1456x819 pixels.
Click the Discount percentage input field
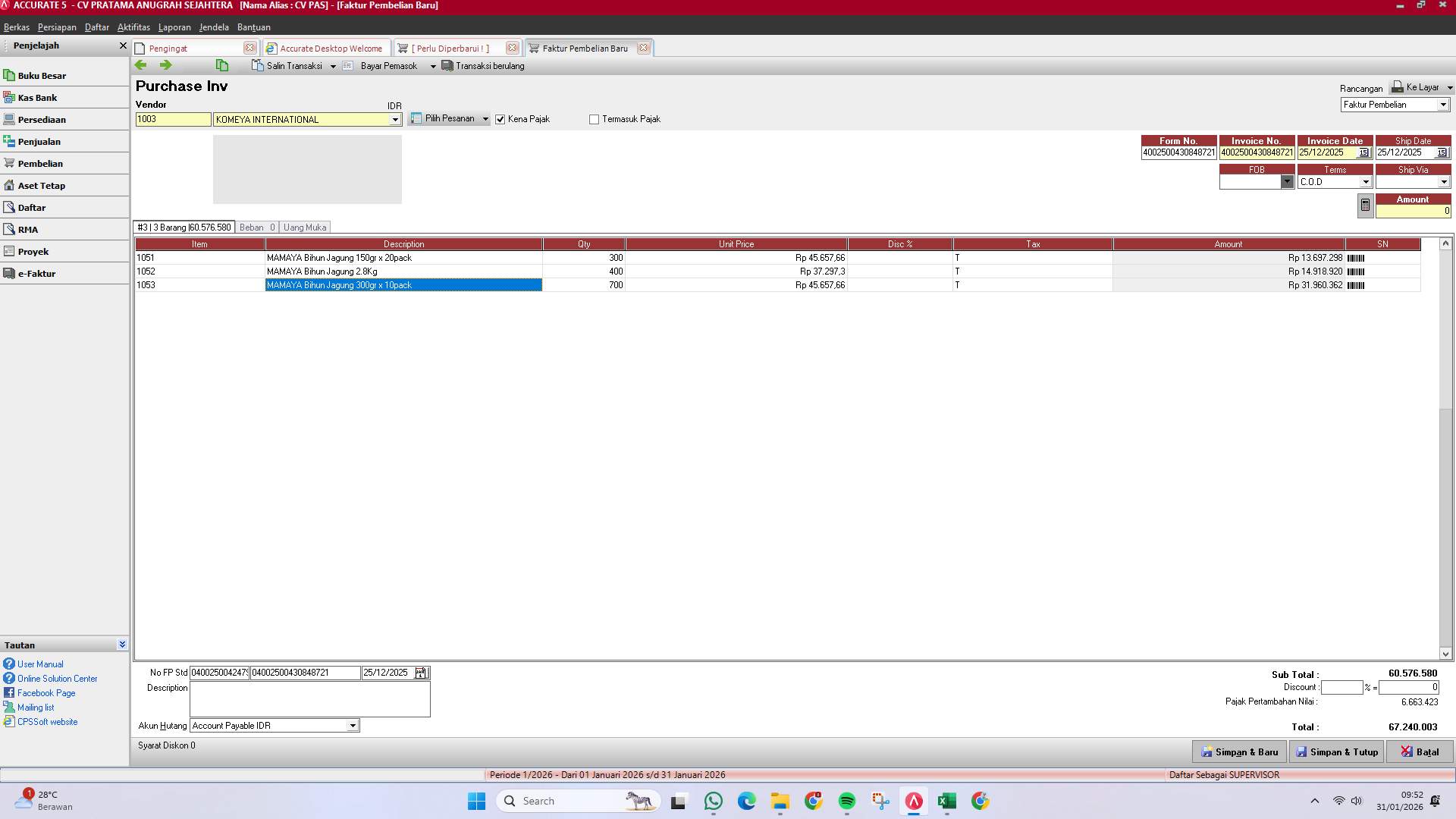pyautogui.click(x=1341, y=687)
